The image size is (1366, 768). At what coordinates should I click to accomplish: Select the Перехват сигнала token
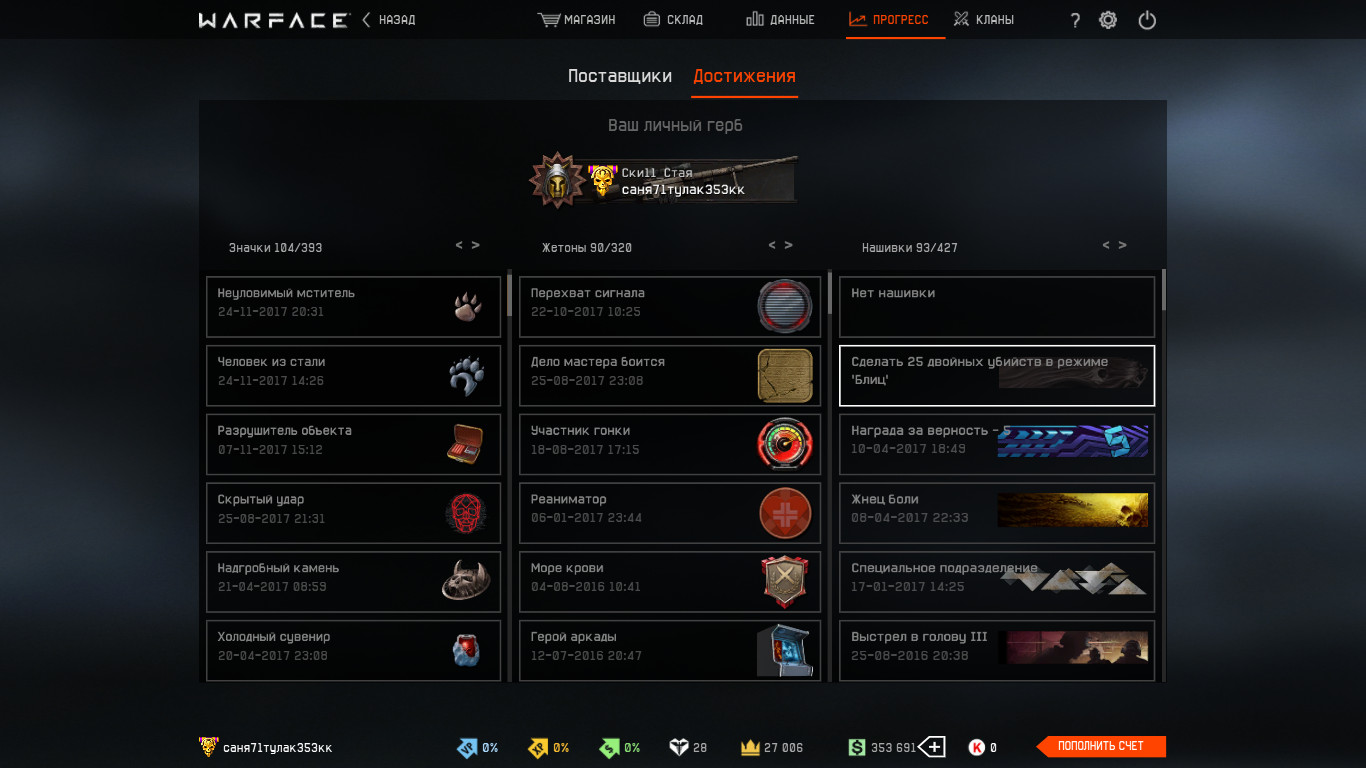pos(670,307)
